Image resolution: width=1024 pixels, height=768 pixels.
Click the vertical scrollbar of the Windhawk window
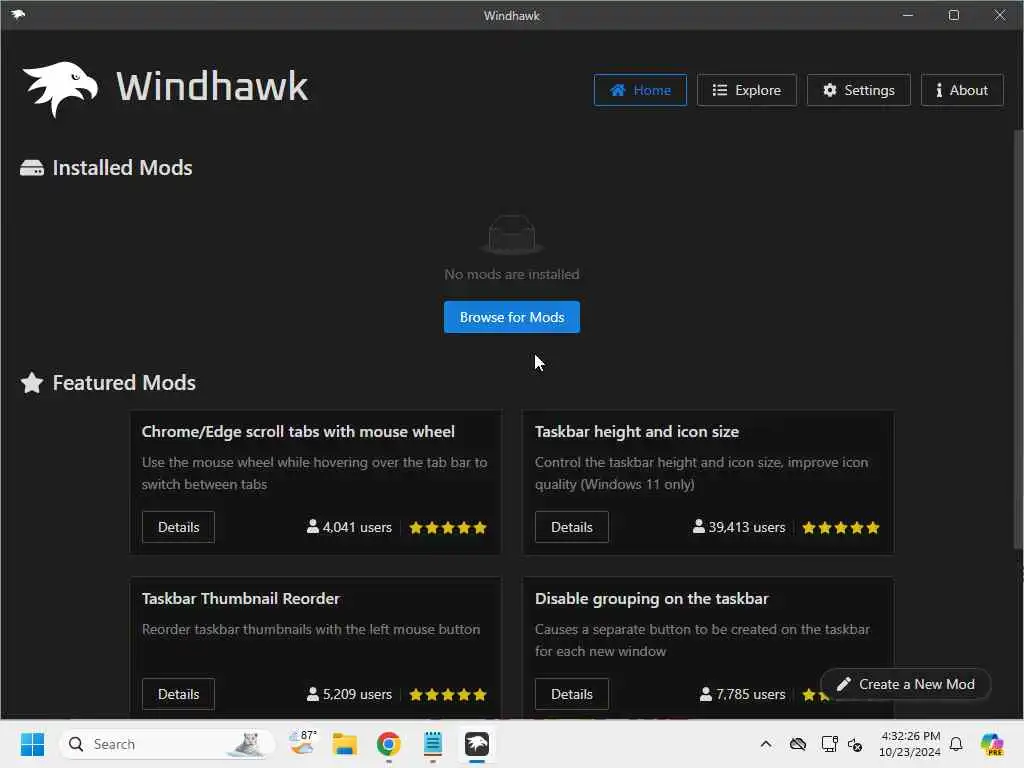coord(1017,340)
